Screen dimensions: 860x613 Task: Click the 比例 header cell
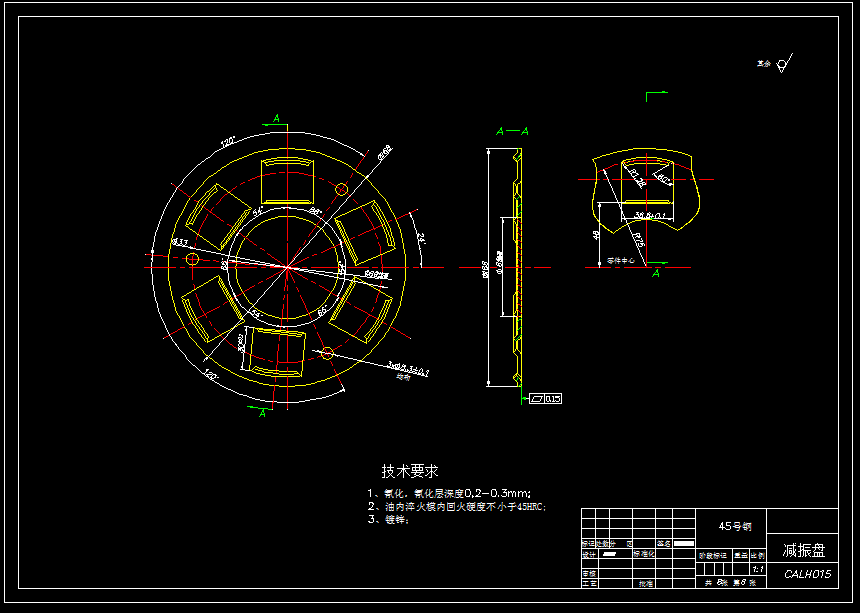[x=758, y=555]
